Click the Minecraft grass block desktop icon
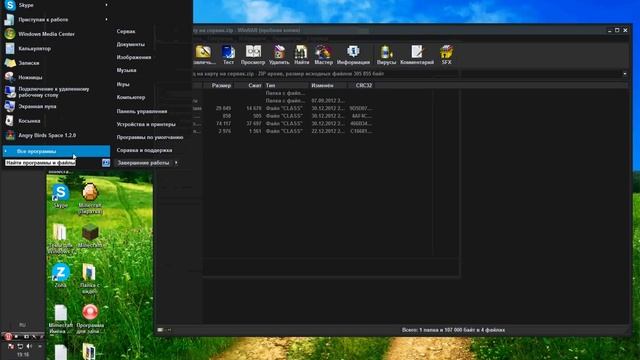Viewport: 640px width, 360px height. click(90, 236)
